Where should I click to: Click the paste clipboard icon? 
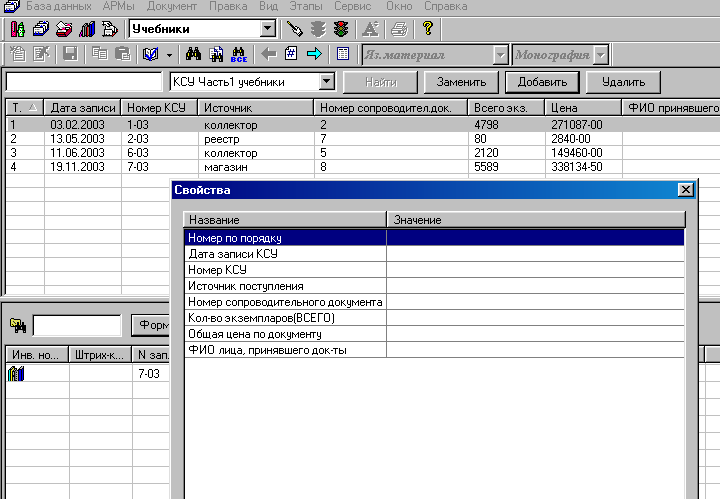[123, 54]
